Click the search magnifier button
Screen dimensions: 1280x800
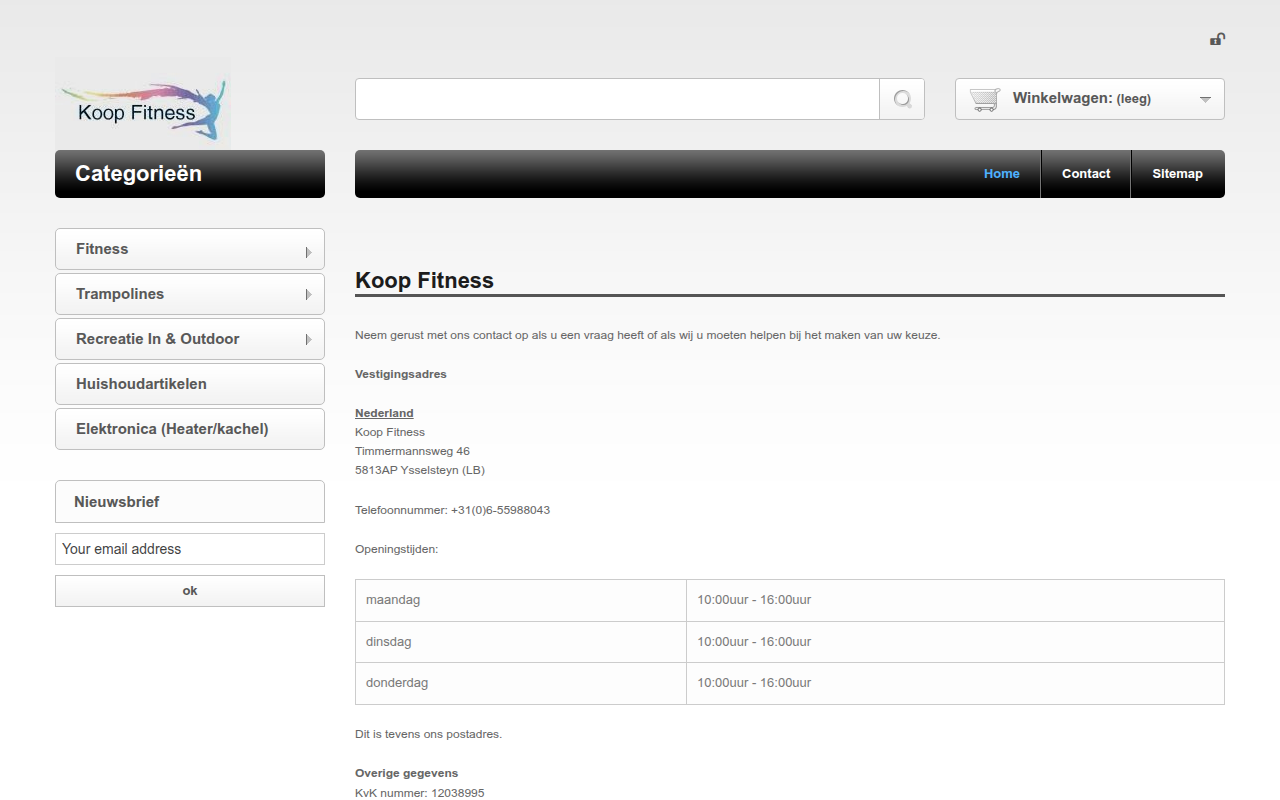[902, 99]
